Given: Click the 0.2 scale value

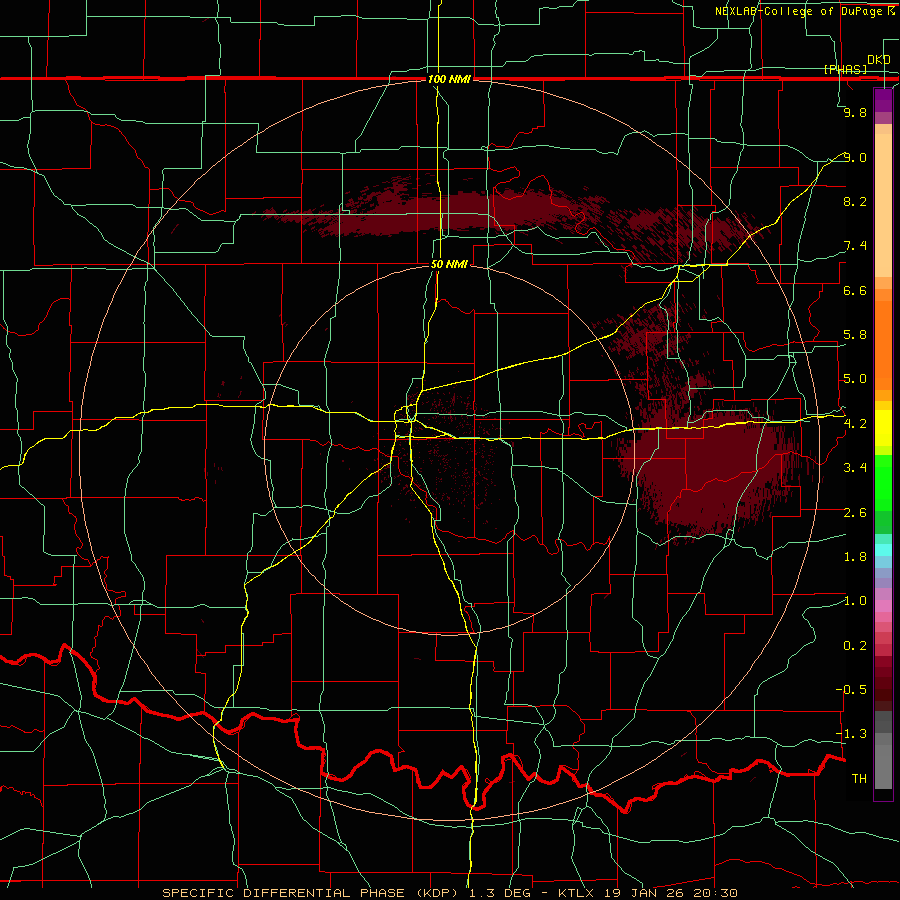Looking at the screenshot, I should [x=855, y=646].
